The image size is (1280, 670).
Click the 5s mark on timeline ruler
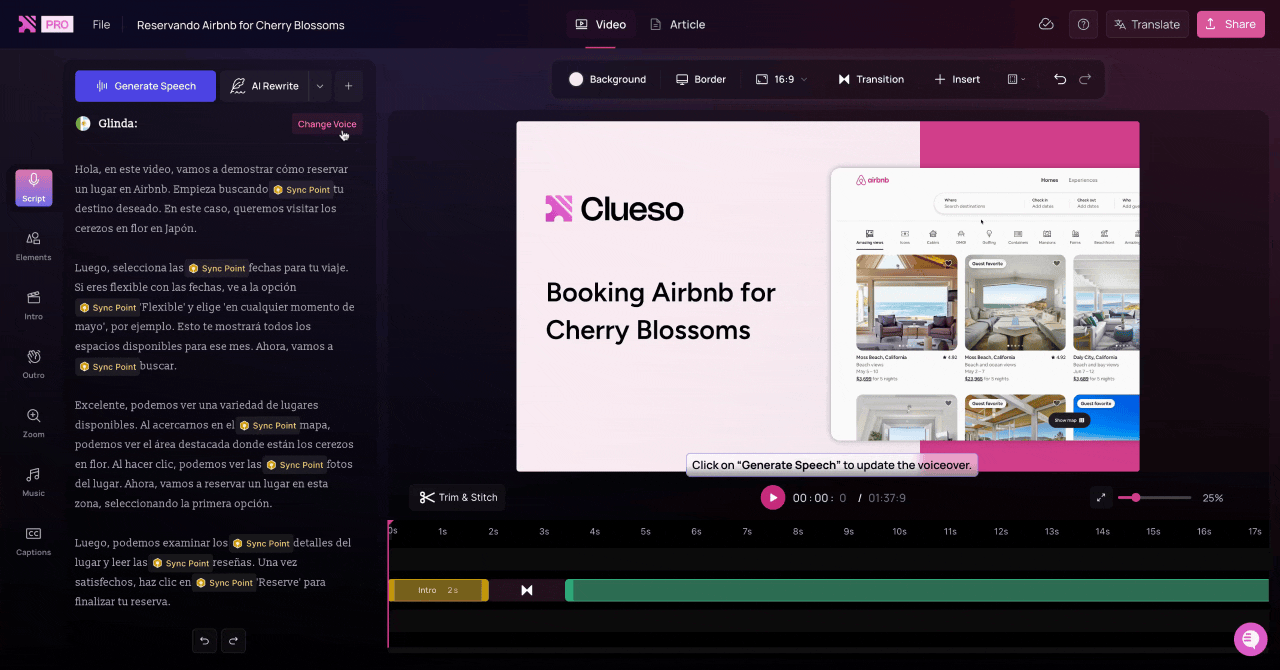pos(645,531)
